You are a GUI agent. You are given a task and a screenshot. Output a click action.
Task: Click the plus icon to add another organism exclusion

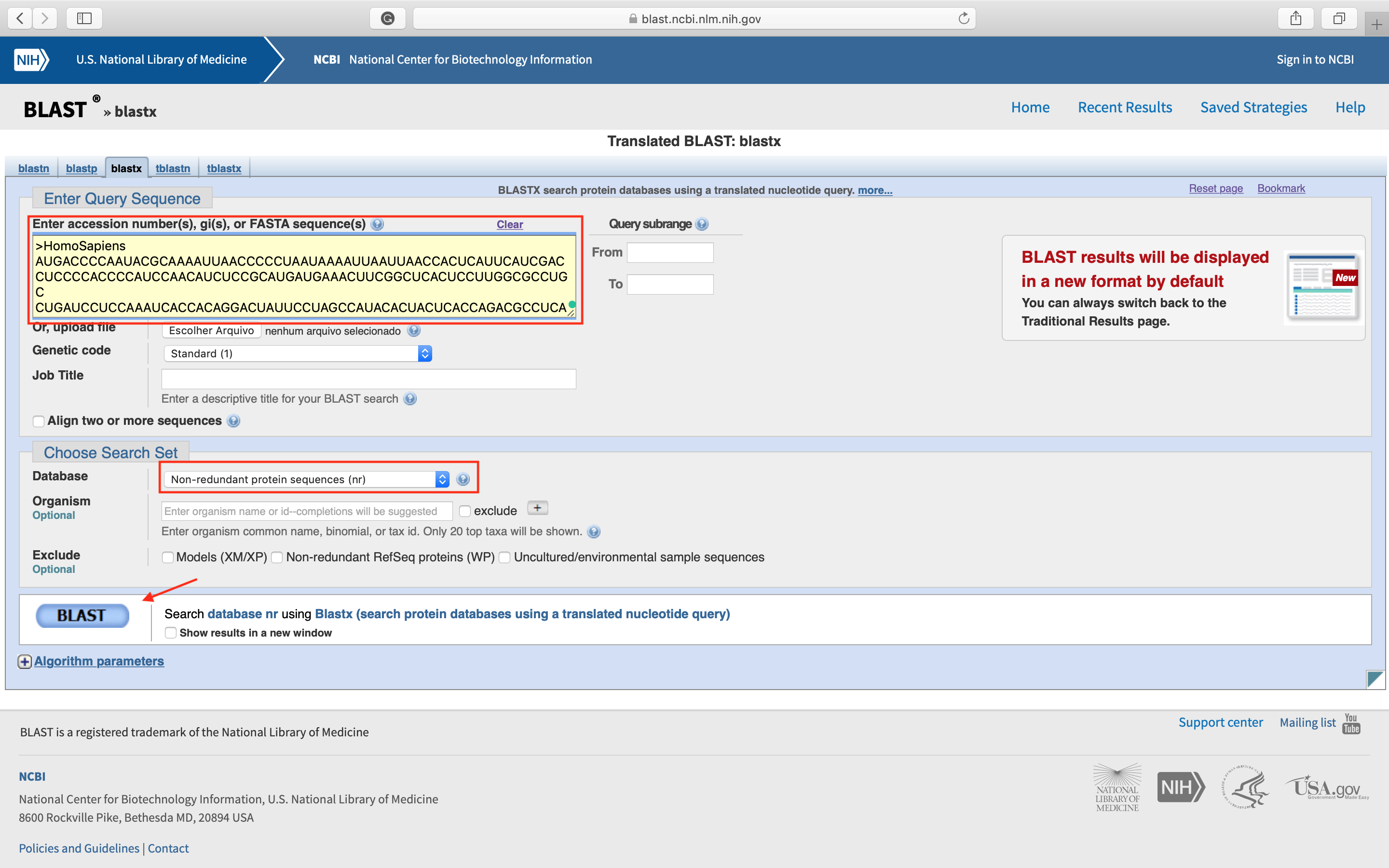pos(537,507)
